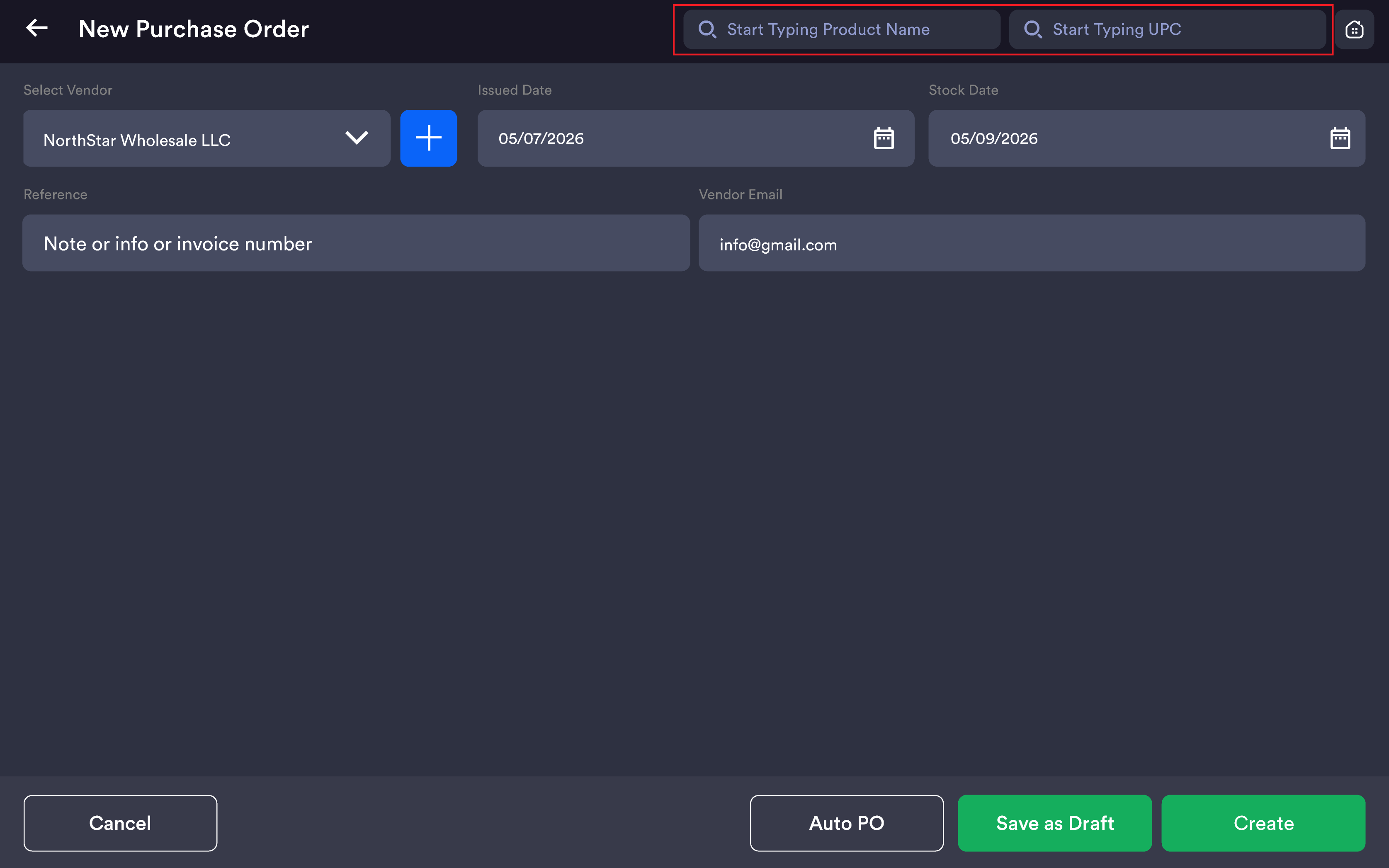
Task: Go back using the arrow icon
Action: coord(37,27)
